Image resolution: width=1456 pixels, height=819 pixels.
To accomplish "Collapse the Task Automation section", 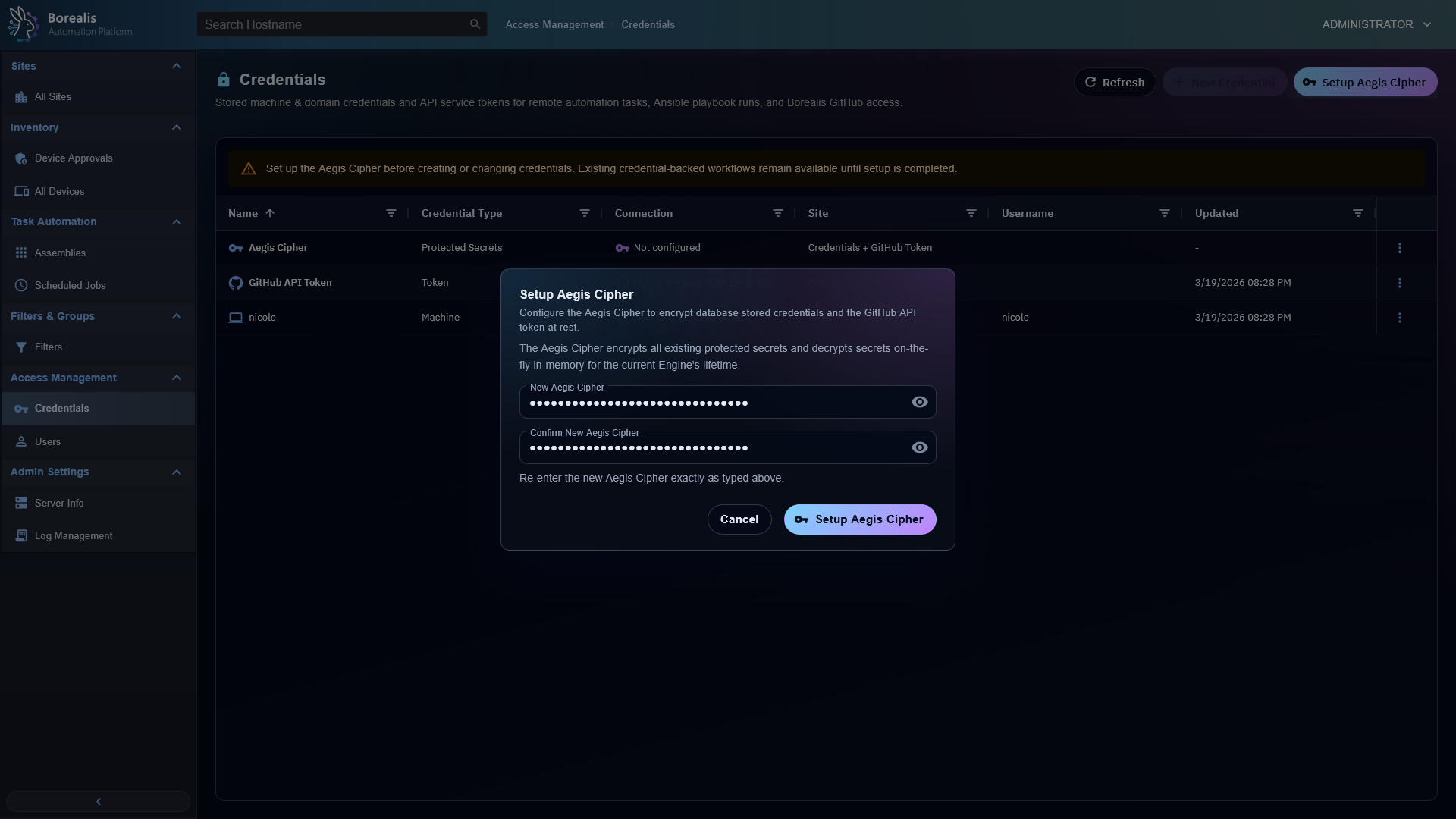I will pos(177,222).
